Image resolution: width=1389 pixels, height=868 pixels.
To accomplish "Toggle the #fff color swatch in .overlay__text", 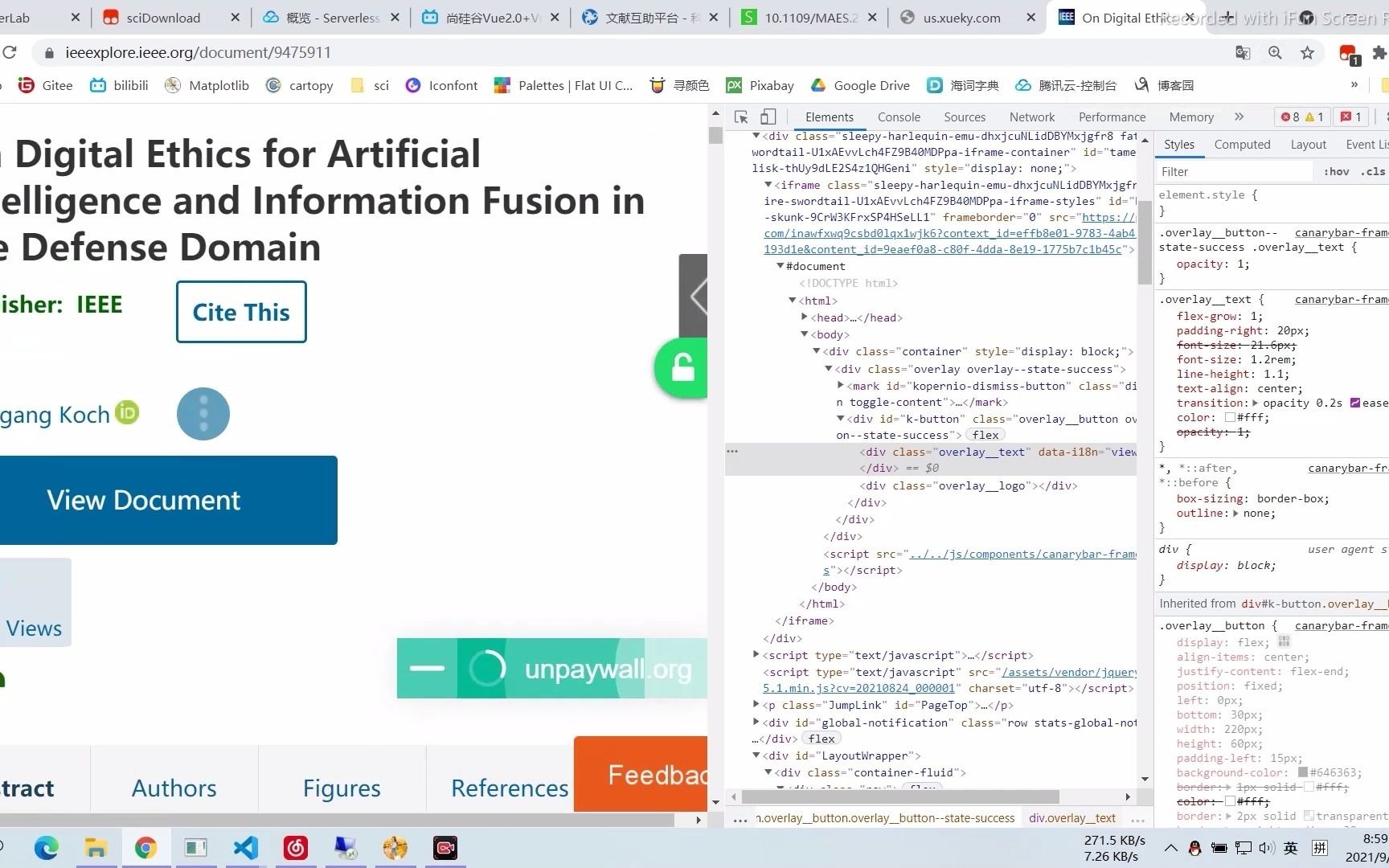I will tap(1230, 418).
